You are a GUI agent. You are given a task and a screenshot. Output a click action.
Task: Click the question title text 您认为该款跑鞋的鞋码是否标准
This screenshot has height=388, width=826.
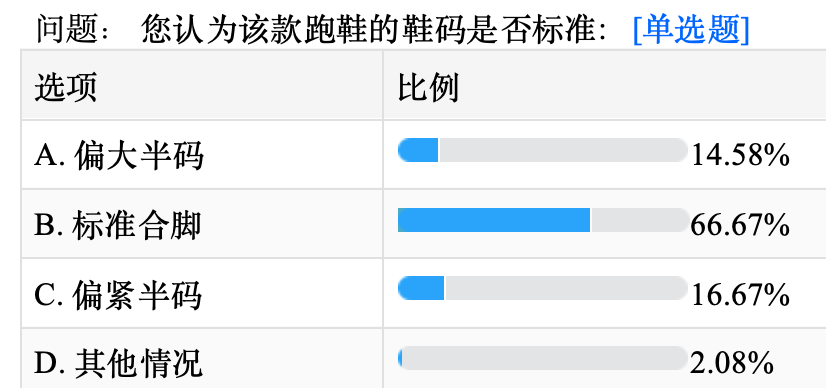pos(371,30)
